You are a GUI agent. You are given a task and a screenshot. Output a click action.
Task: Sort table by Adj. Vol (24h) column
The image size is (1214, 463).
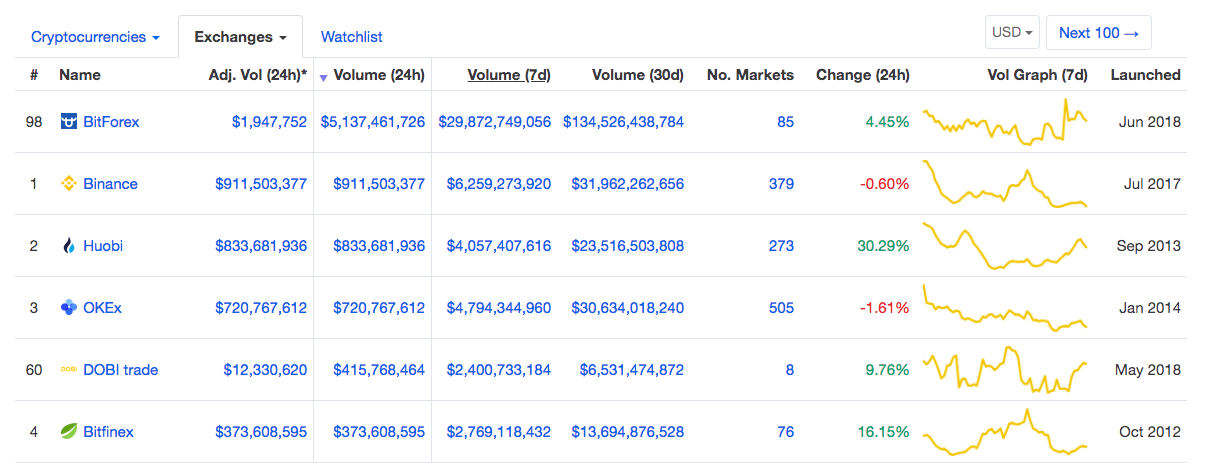pyautogui.click(x=258, y=75)
